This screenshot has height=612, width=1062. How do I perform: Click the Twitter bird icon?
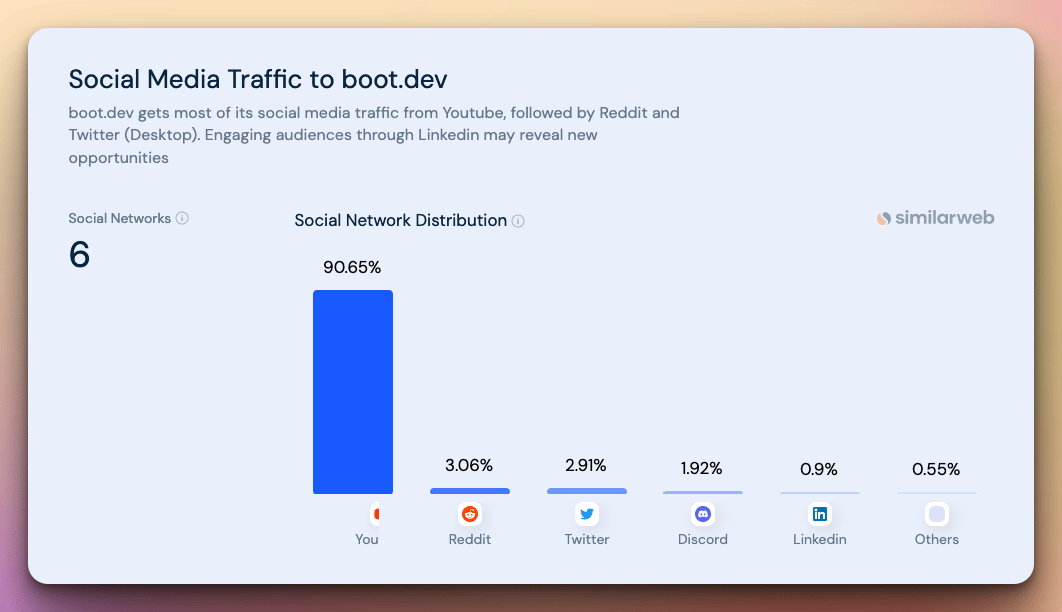(587, 514)
